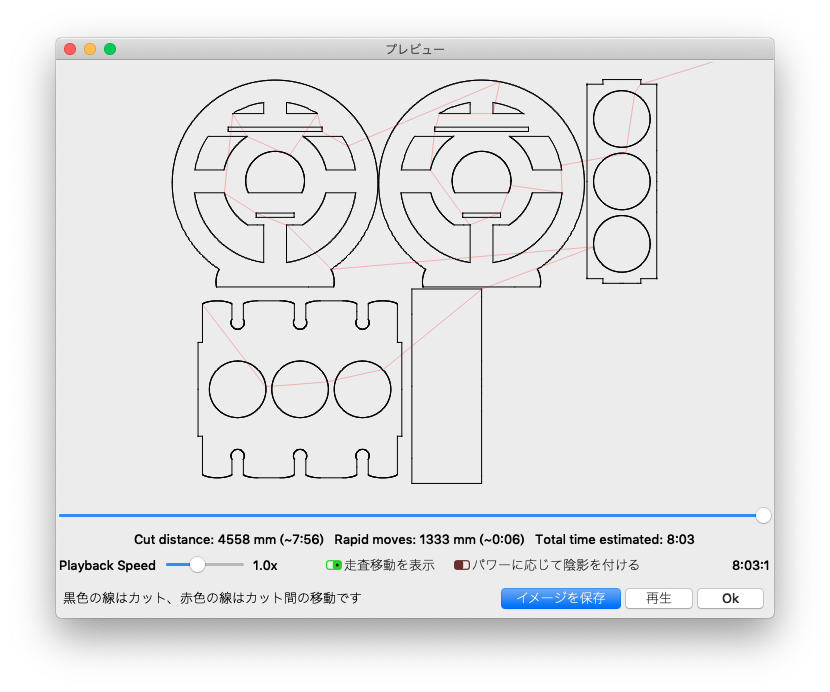Click the 8:03:1 elapsed time readout
The image size is (830, 692).
tap(750, 565)
